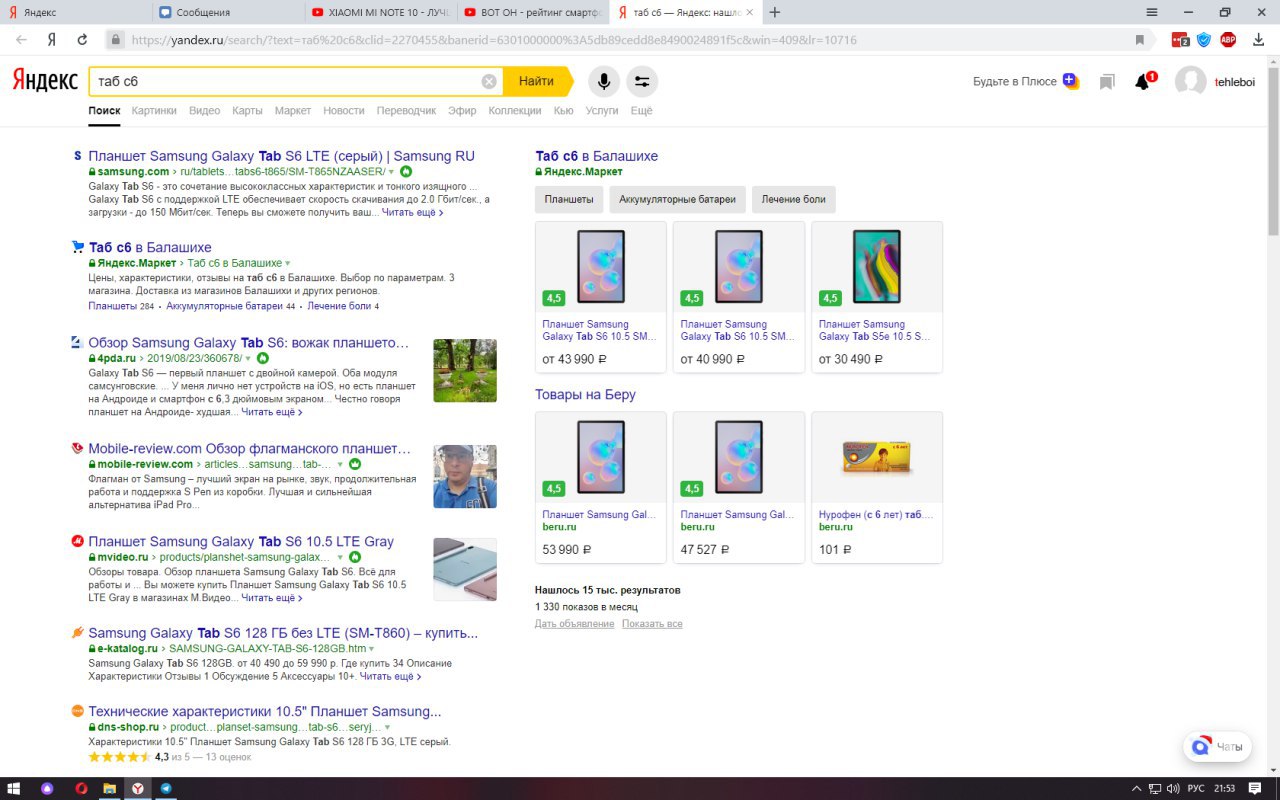The image size is (1280, 800).
Task: Open Планшет Samsung Galaxy Tab S6 LTE samsung.com link
Action: click(281, 156)
